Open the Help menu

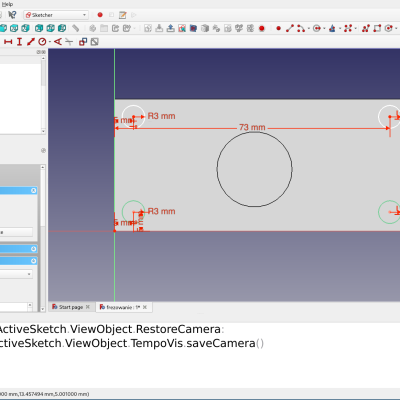coord(7,4)
